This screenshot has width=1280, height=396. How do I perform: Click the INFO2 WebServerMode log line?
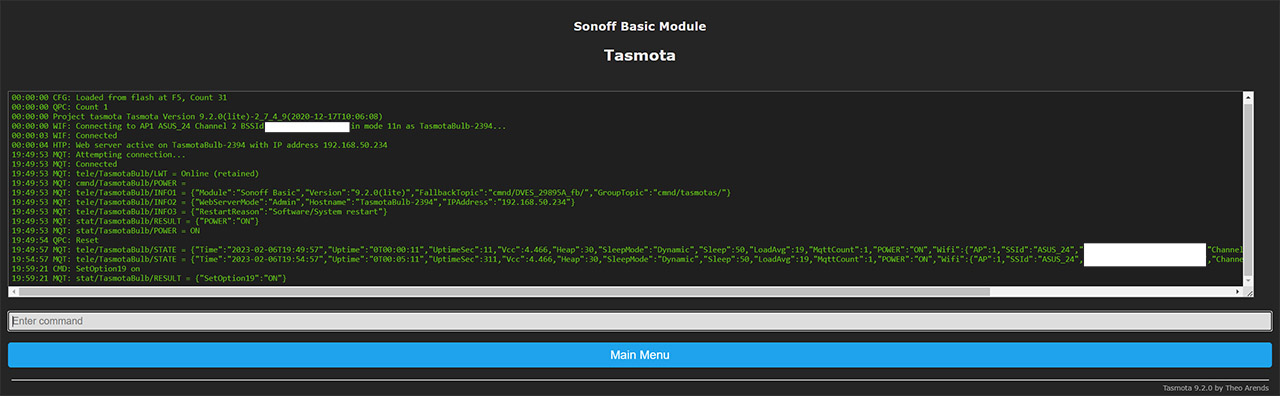[x=293, y=202]
